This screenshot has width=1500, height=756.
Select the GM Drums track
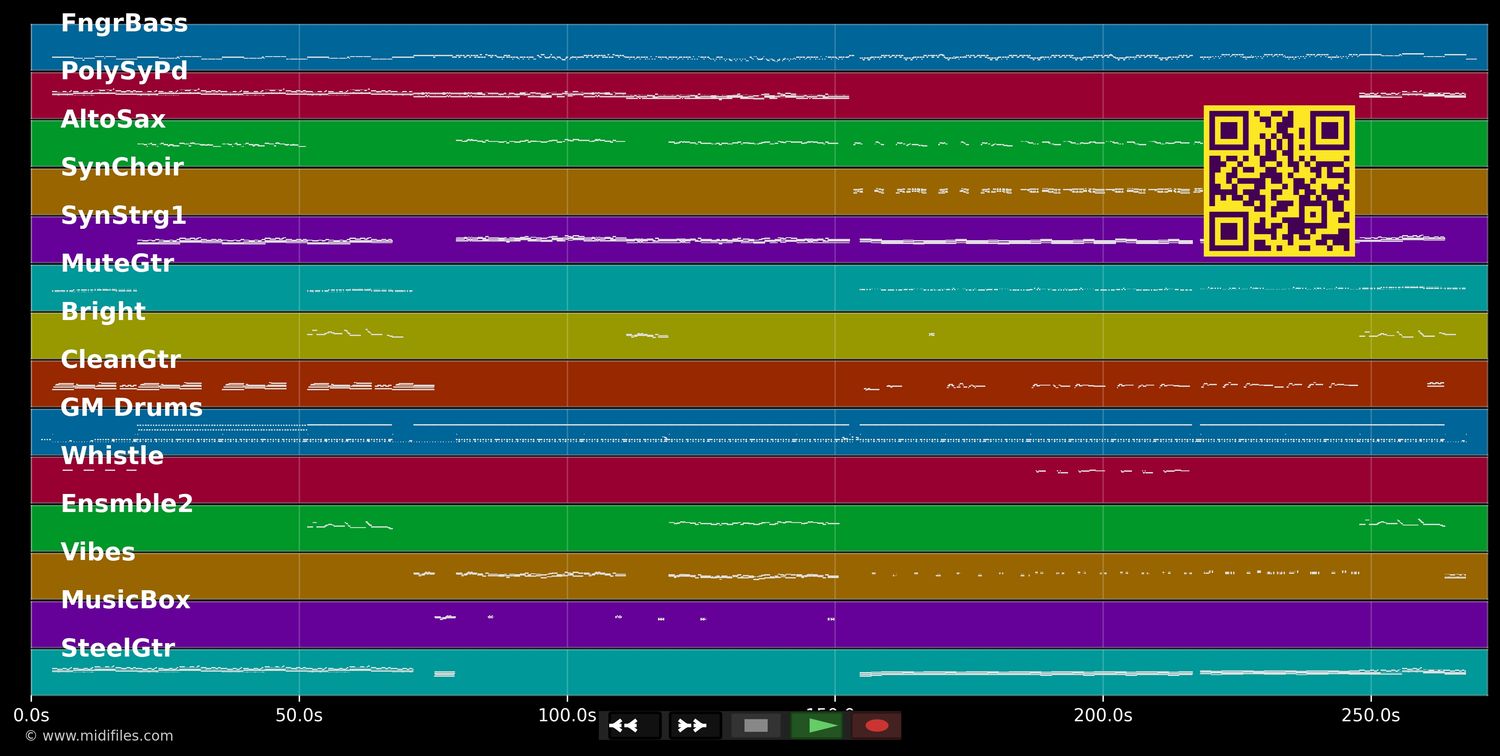[131, 408]
